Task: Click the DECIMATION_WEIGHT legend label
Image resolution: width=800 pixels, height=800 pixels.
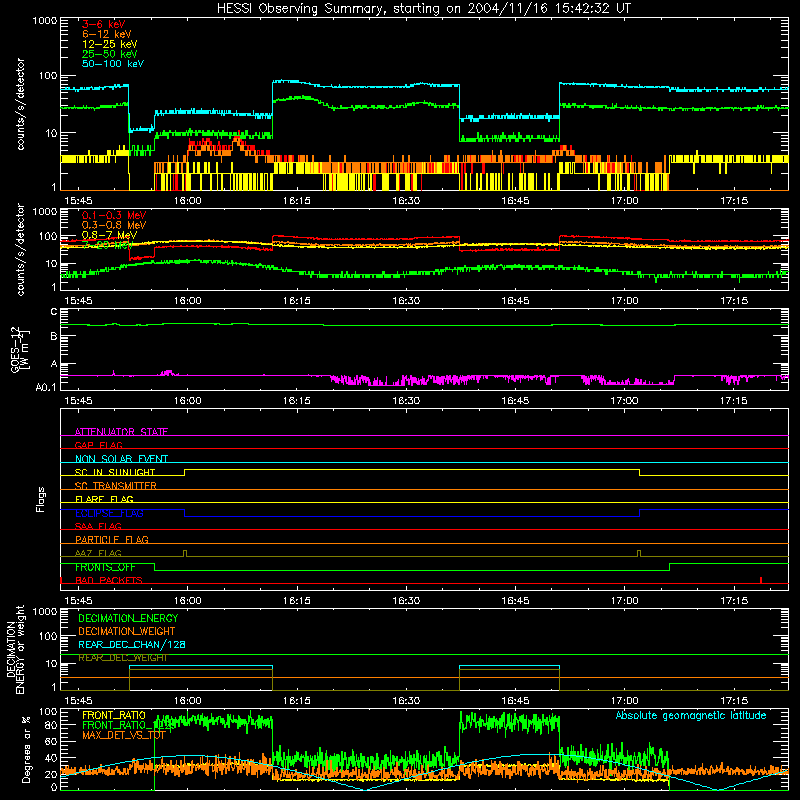Action: click(x=127, y=631)
